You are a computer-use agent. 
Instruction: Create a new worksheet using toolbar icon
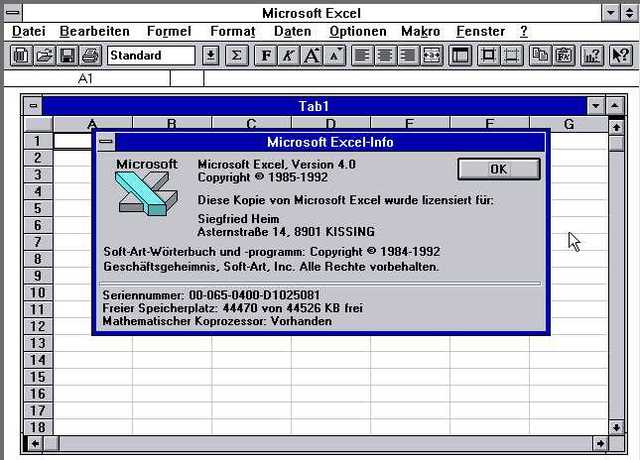click(21, 55)
